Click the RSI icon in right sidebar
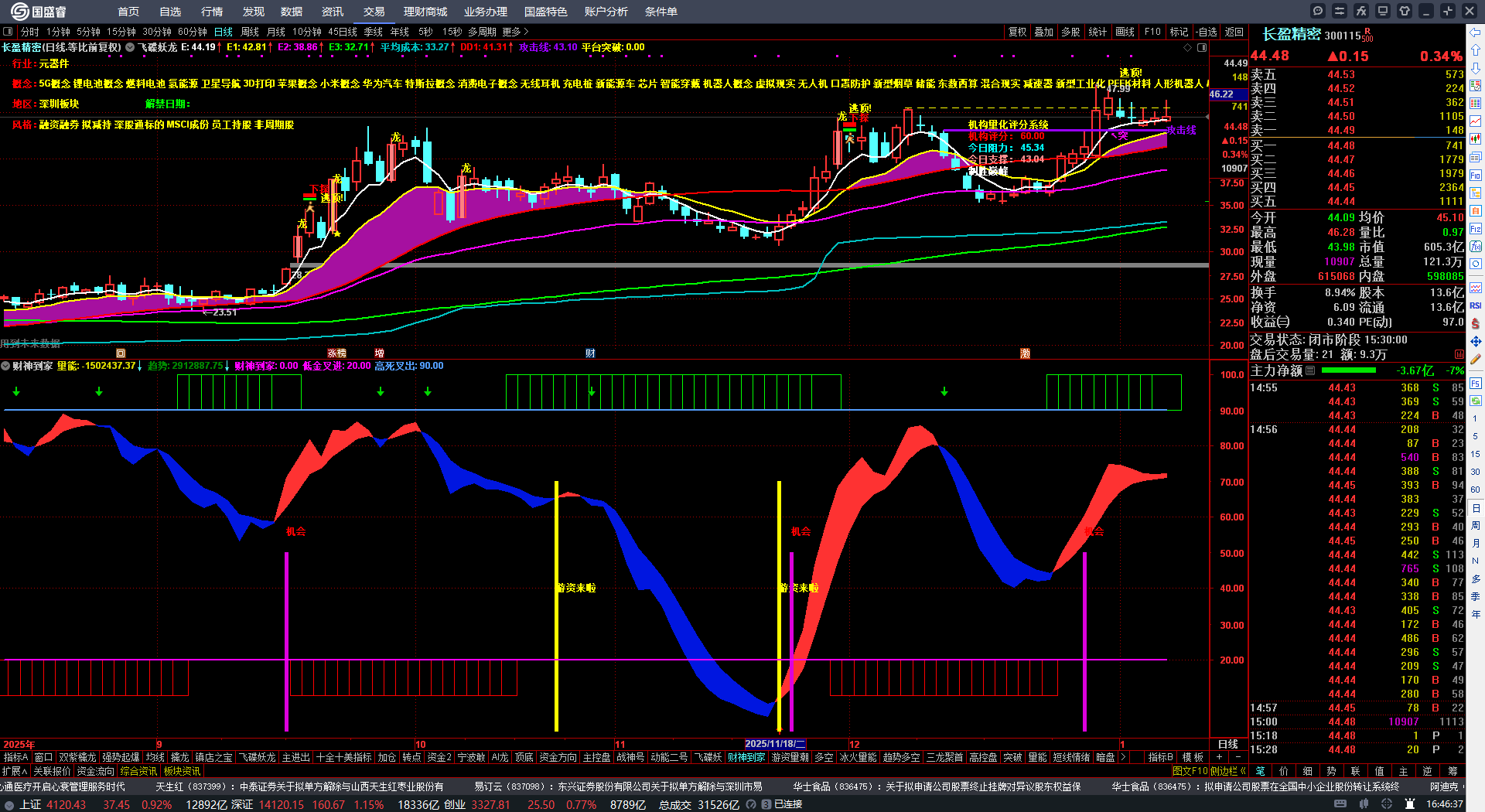 [1476, 305]
